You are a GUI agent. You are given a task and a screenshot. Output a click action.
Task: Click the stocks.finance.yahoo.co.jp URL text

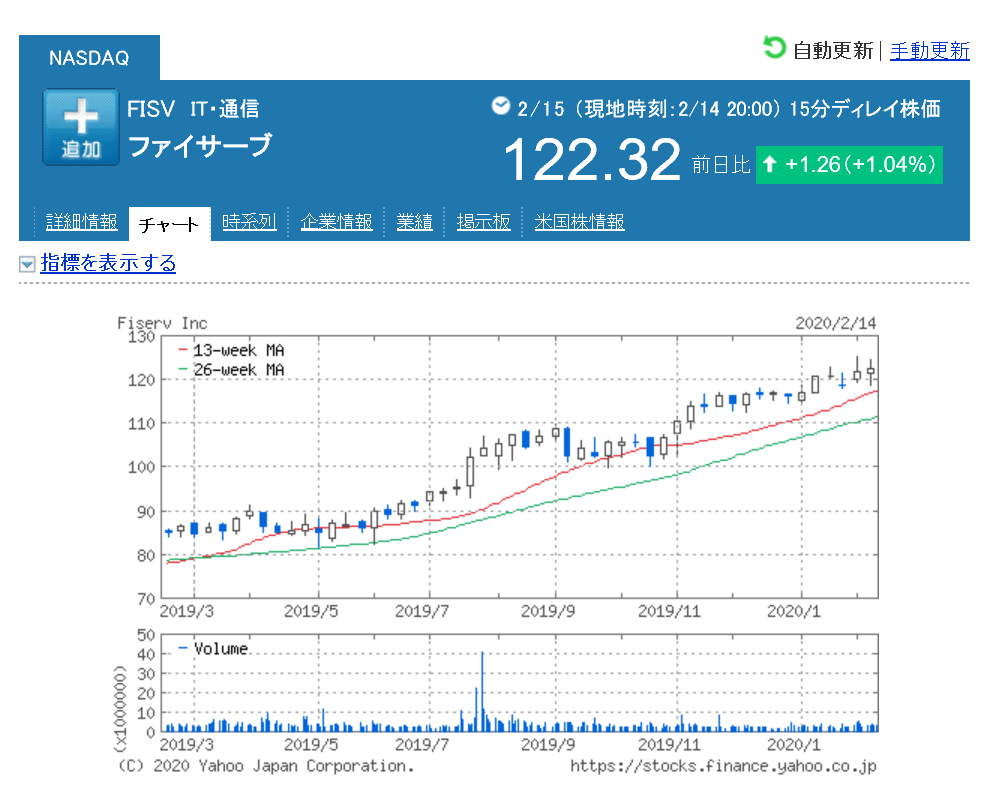point(723,766)
